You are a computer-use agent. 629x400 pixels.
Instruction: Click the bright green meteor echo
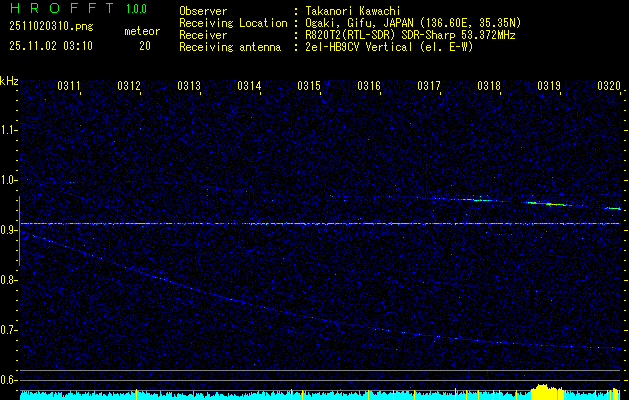547,204
